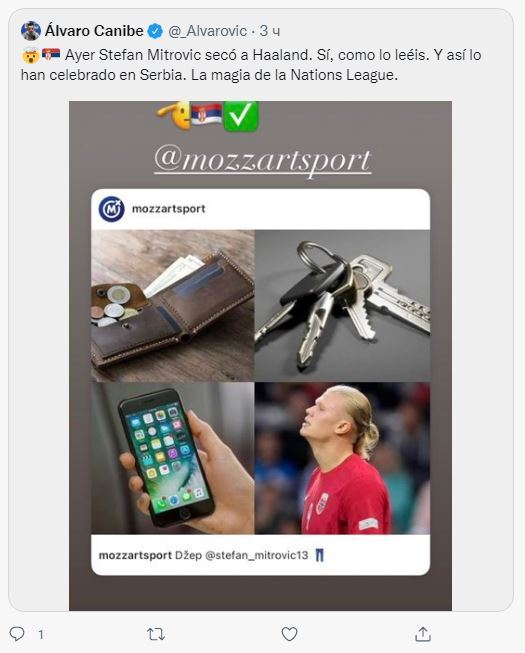Click the tweet timestamp '3 ч'
This screenshot has width=525, height=653.
pos(270,31)
